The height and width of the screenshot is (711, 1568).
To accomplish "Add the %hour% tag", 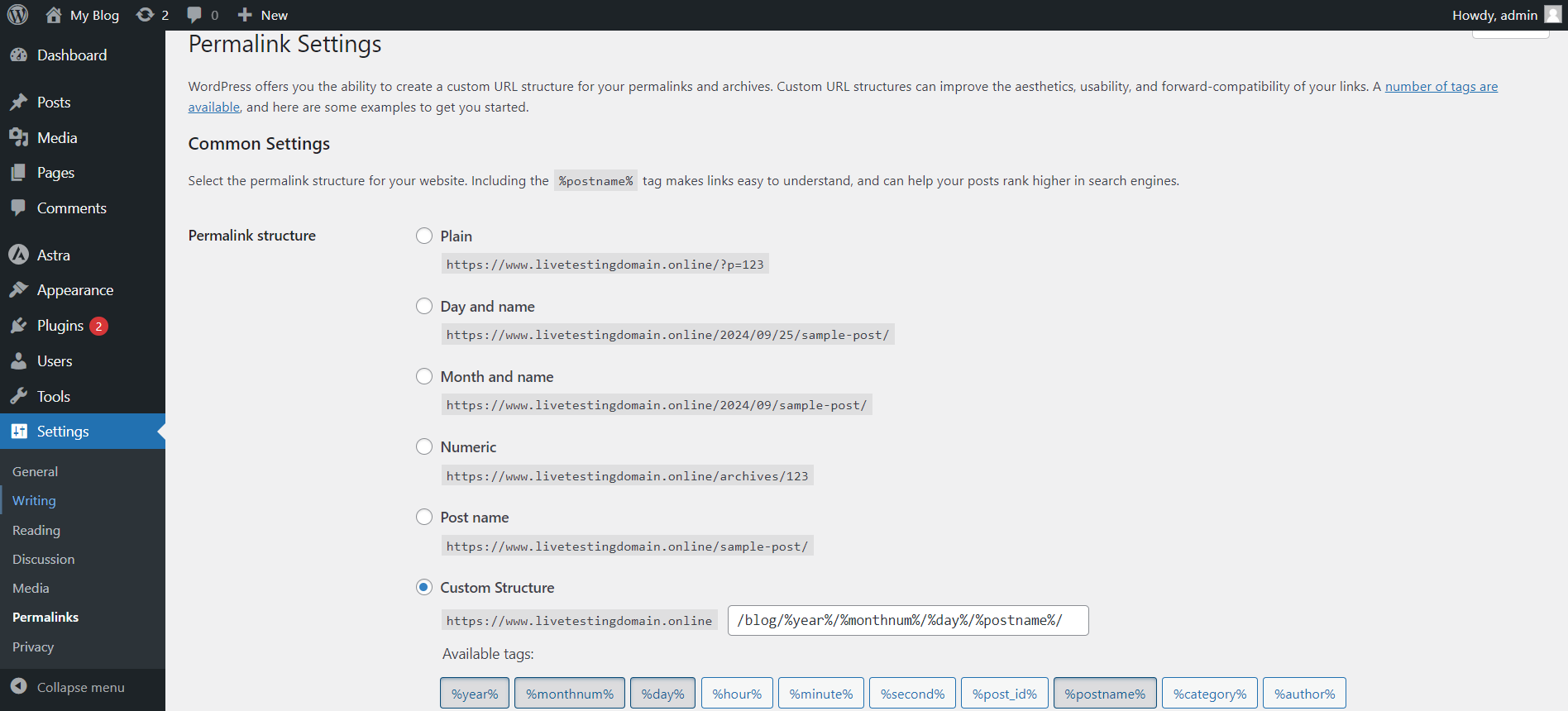I will 737,694.
